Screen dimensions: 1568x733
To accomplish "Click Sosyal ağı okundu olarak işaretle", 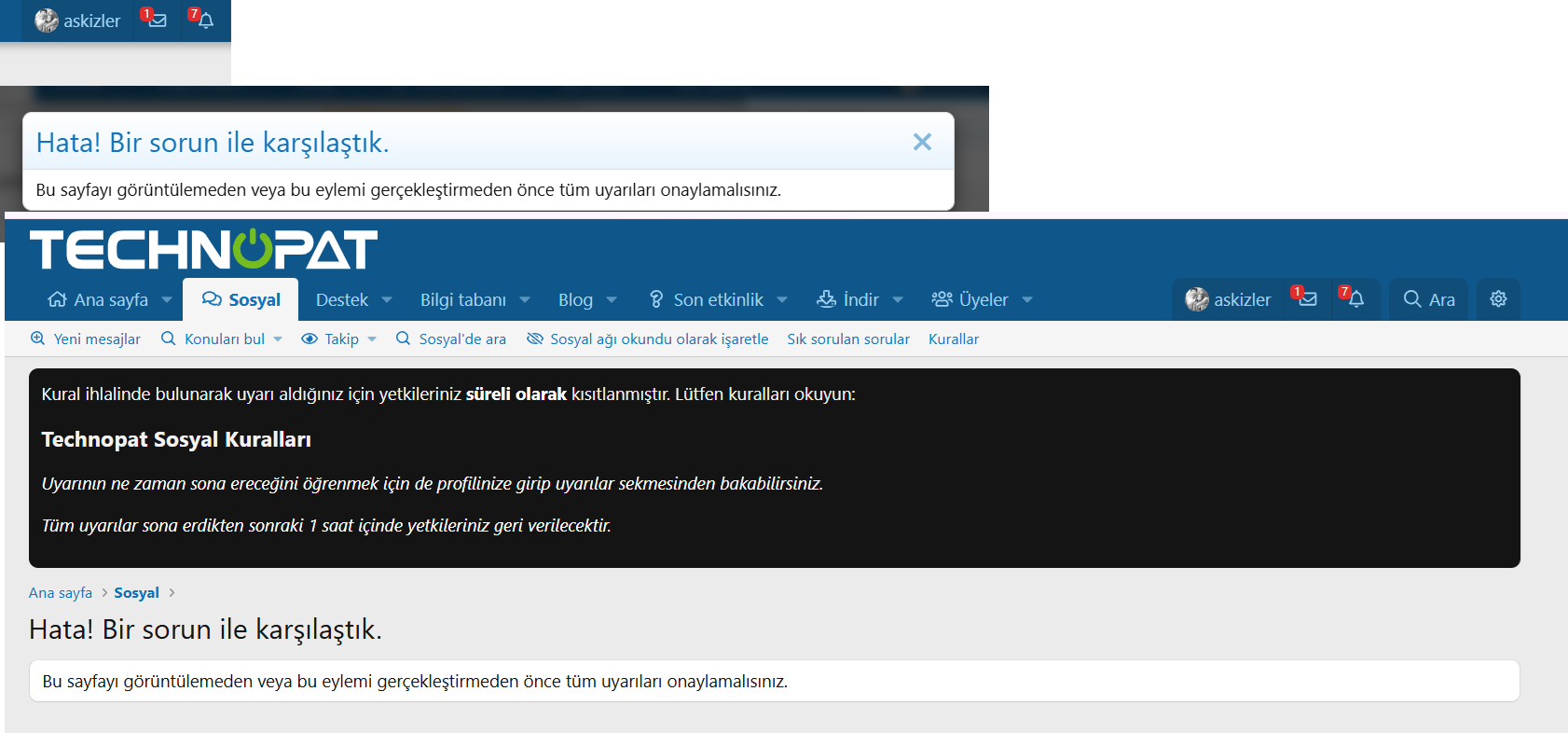I will [x=648, y=339].
